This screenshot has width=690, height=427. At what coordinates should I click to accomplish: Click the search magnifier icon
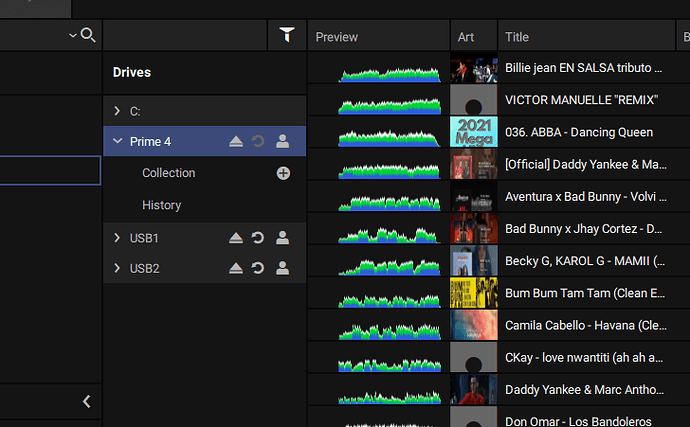(88, 35)
